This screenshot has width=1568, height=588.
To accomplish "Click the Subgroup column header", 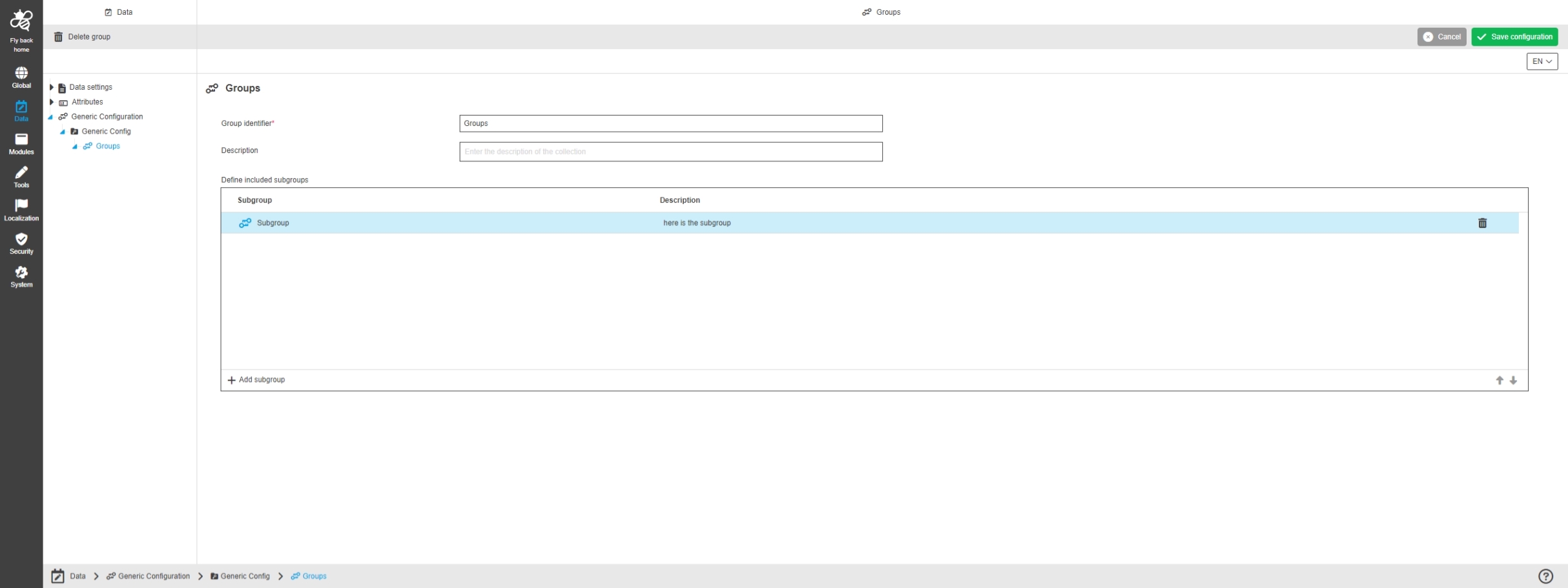I will pyautogui.click(x=254, y=200).
